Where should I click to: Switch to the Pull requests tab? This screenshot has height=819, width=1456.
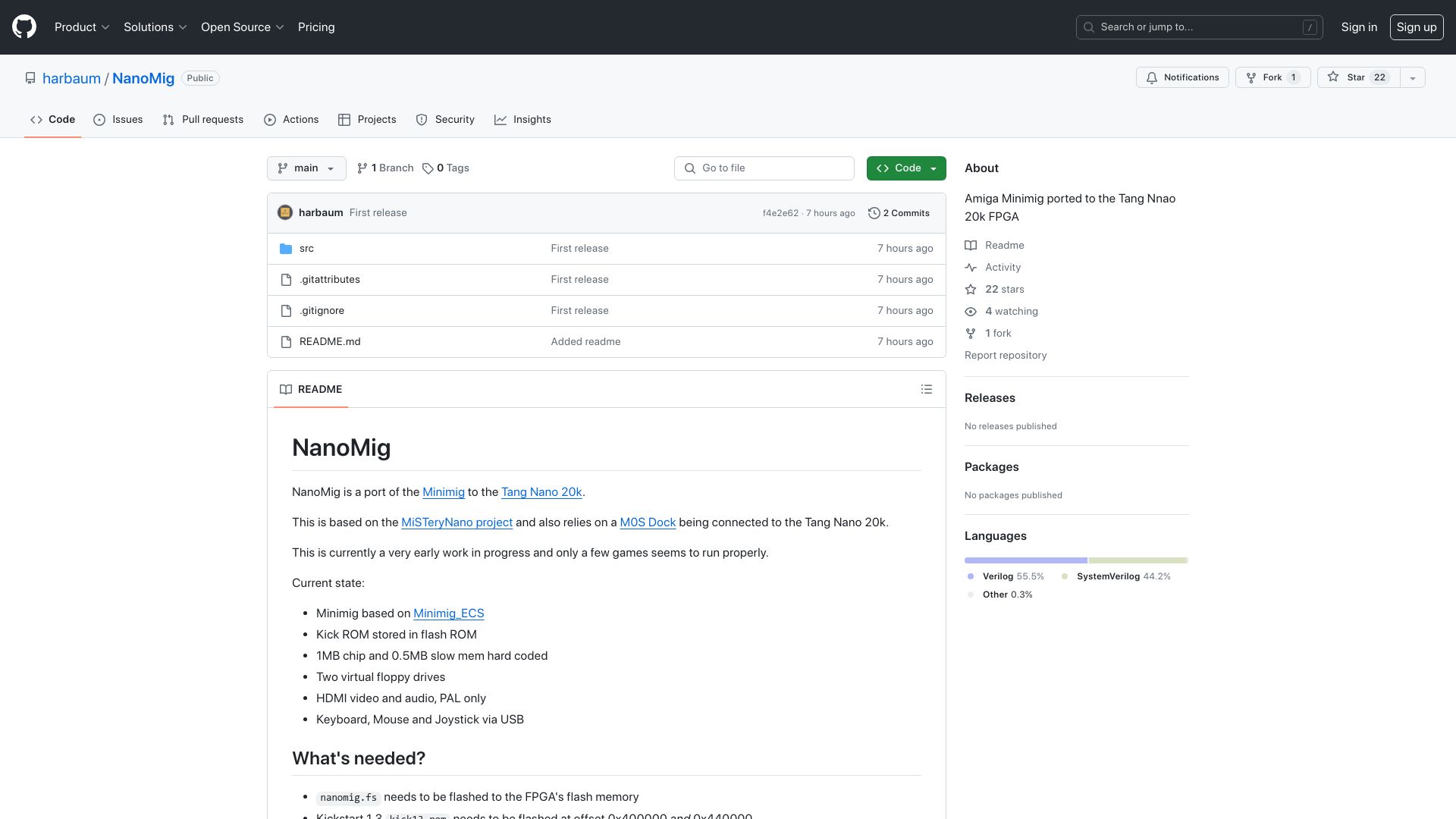203,120
